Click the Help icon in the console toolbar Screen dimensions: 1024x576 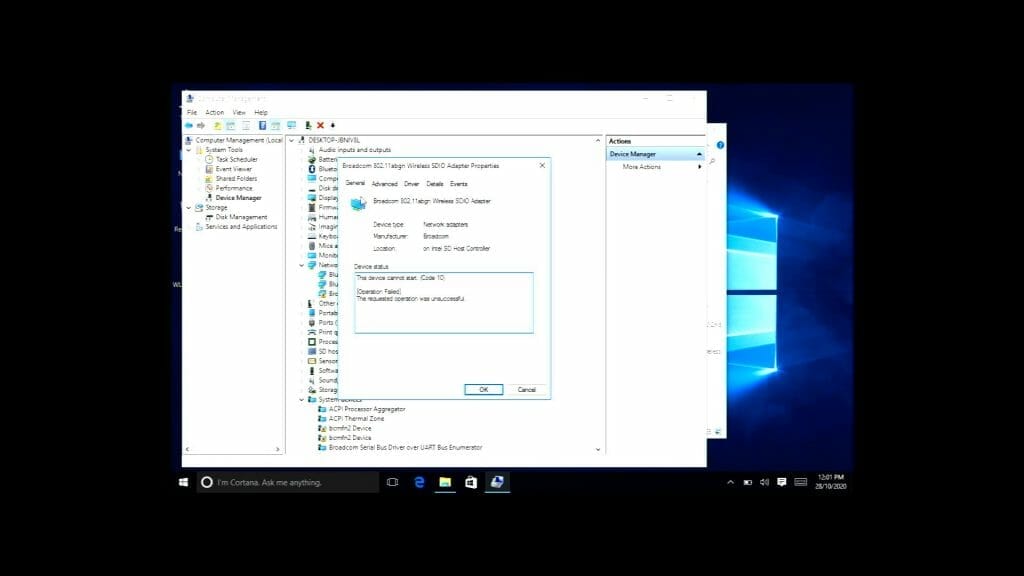(261, 124)
